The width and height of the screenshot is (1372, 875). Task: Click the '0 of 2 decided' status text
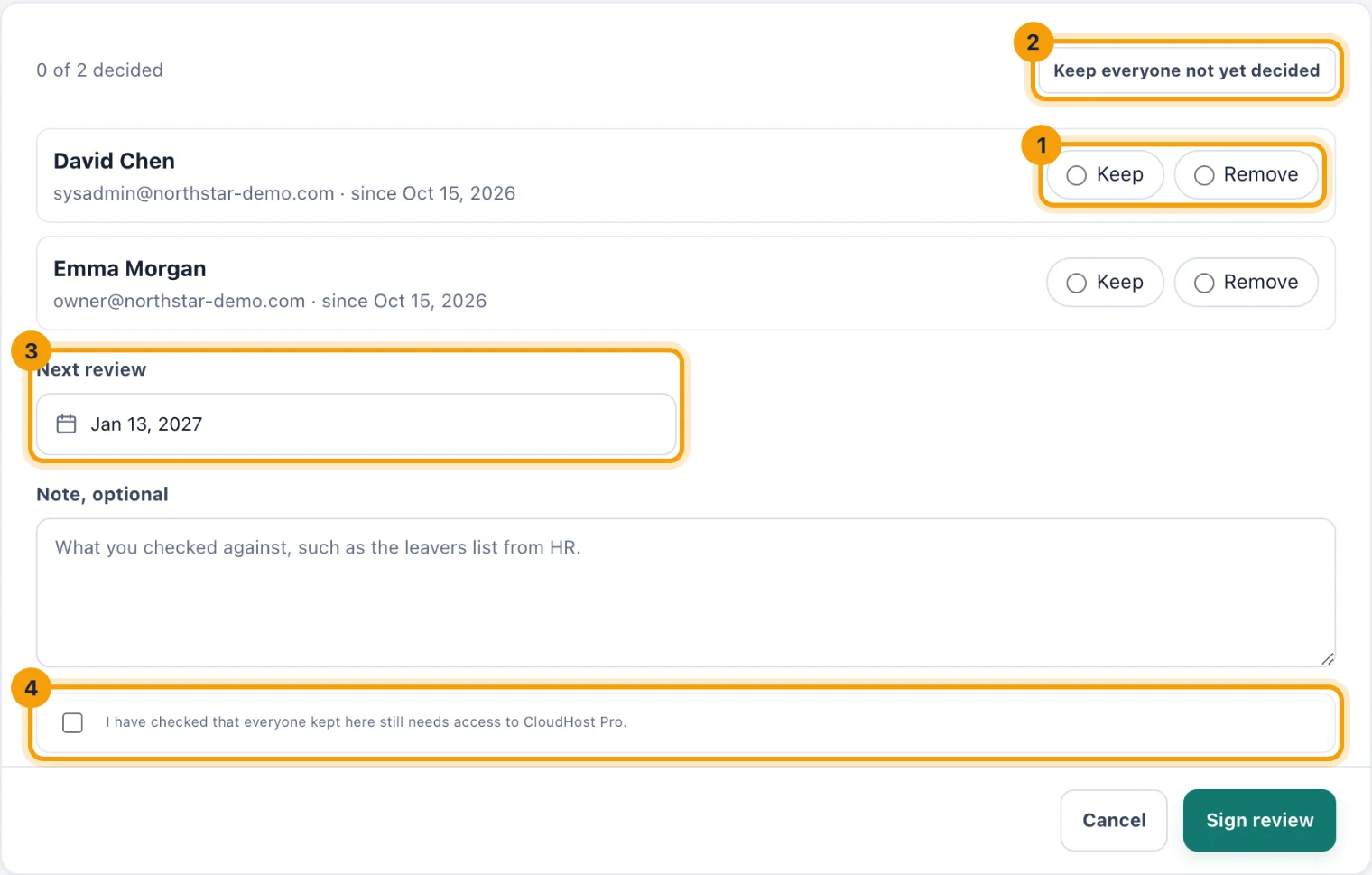pos(100,70)
